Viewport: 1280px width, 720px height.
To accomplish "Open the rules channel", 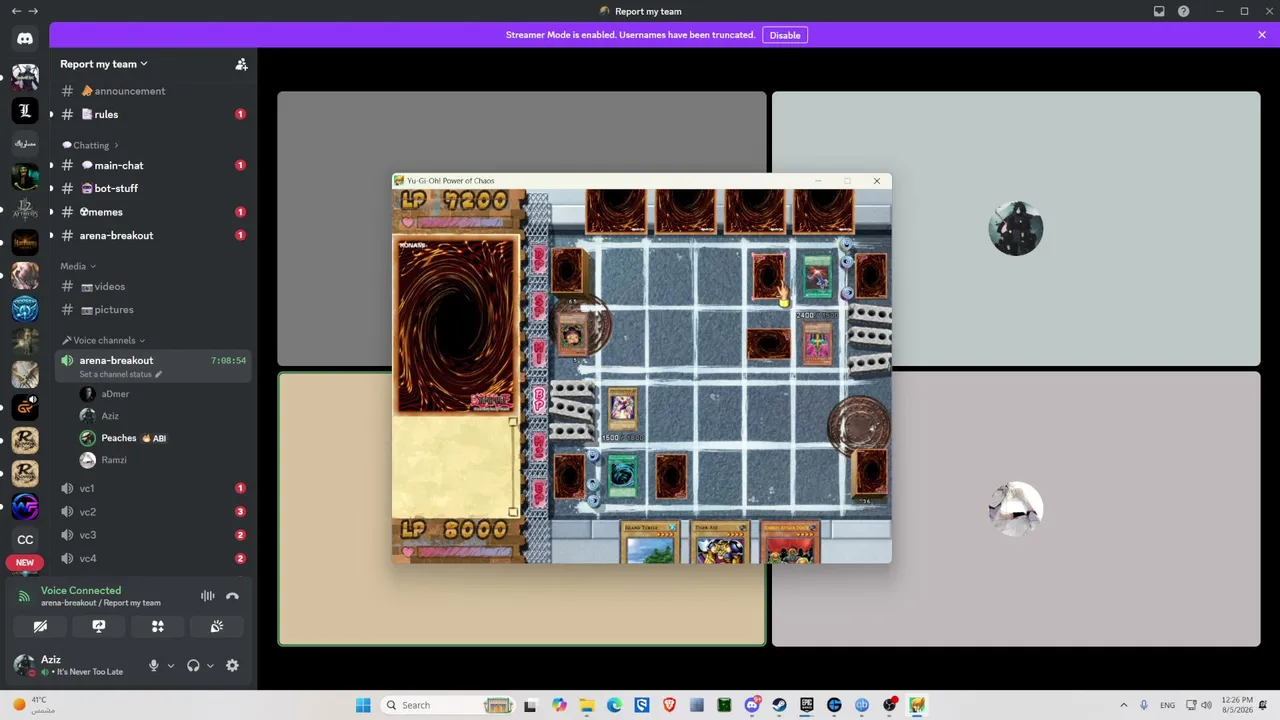I will tap(153, 114).
